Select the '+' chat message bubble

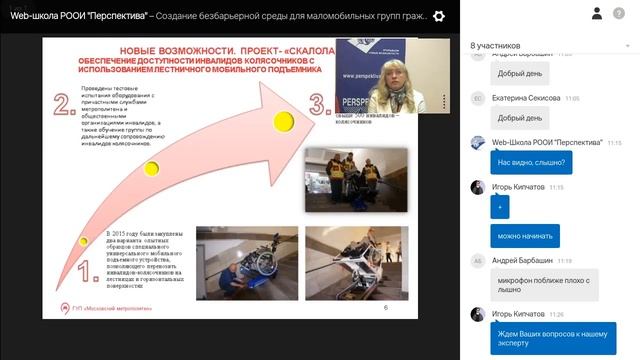(500, 207)
